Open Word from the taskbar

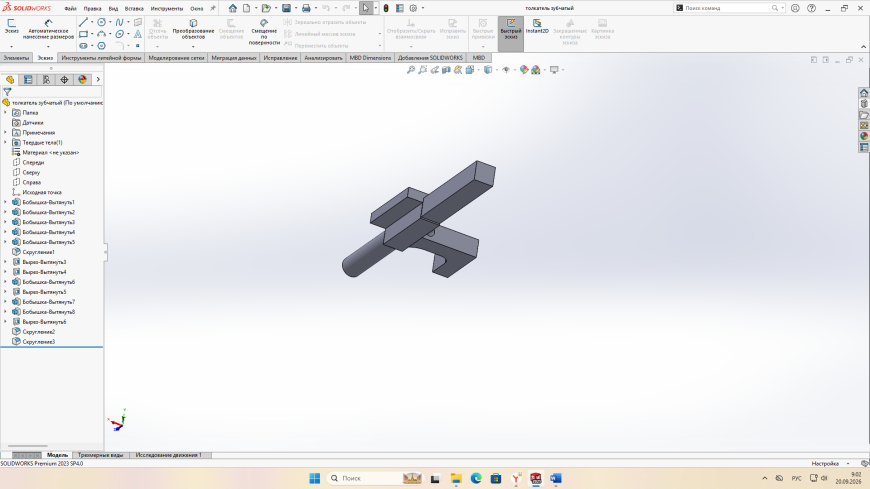coord(556,478)
